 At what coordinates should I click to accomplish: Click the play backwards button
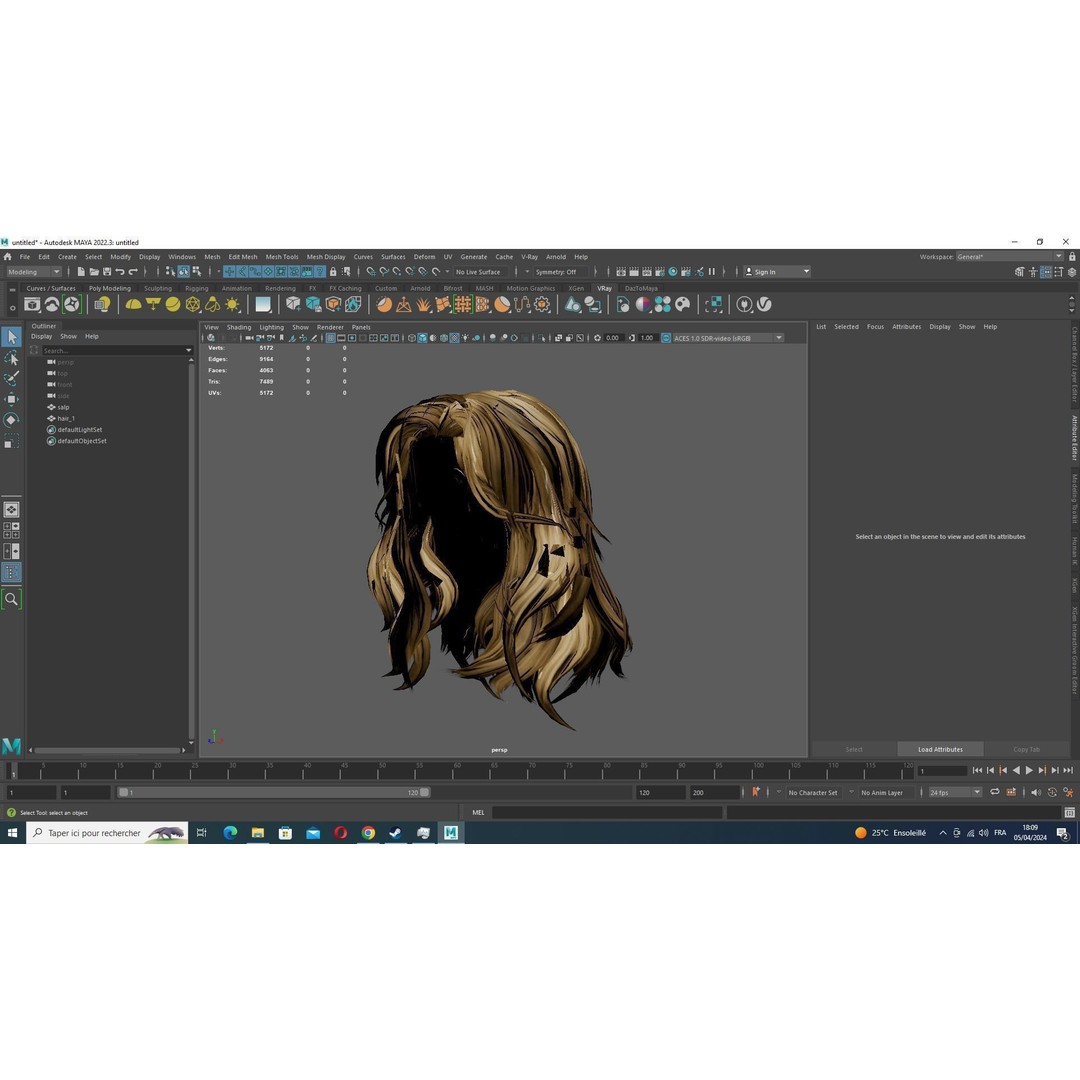(x=1016, y=771)
